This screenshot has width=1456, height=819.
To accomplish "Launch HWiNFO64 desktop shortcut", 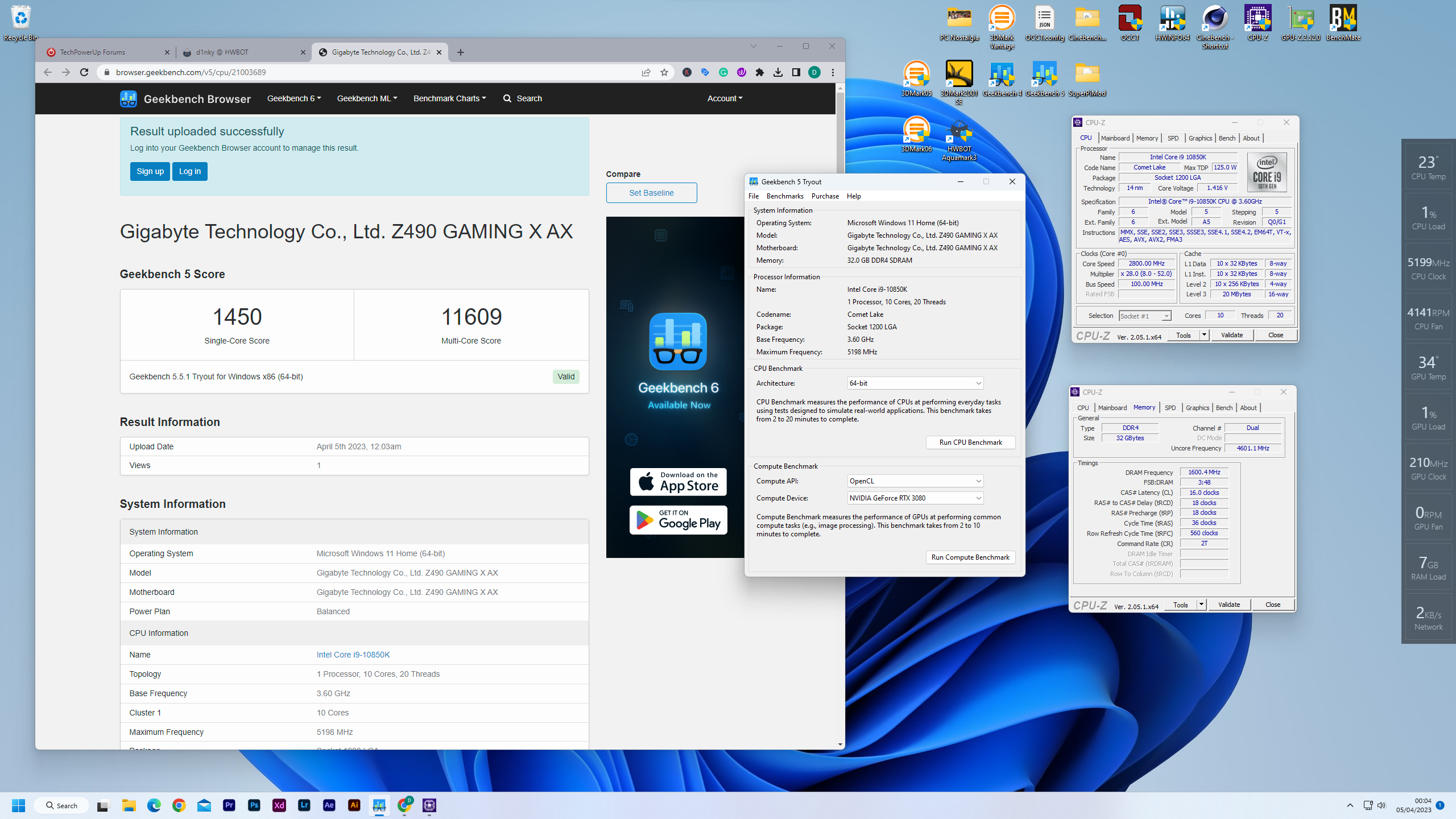I will click(x=1172, y=23).
